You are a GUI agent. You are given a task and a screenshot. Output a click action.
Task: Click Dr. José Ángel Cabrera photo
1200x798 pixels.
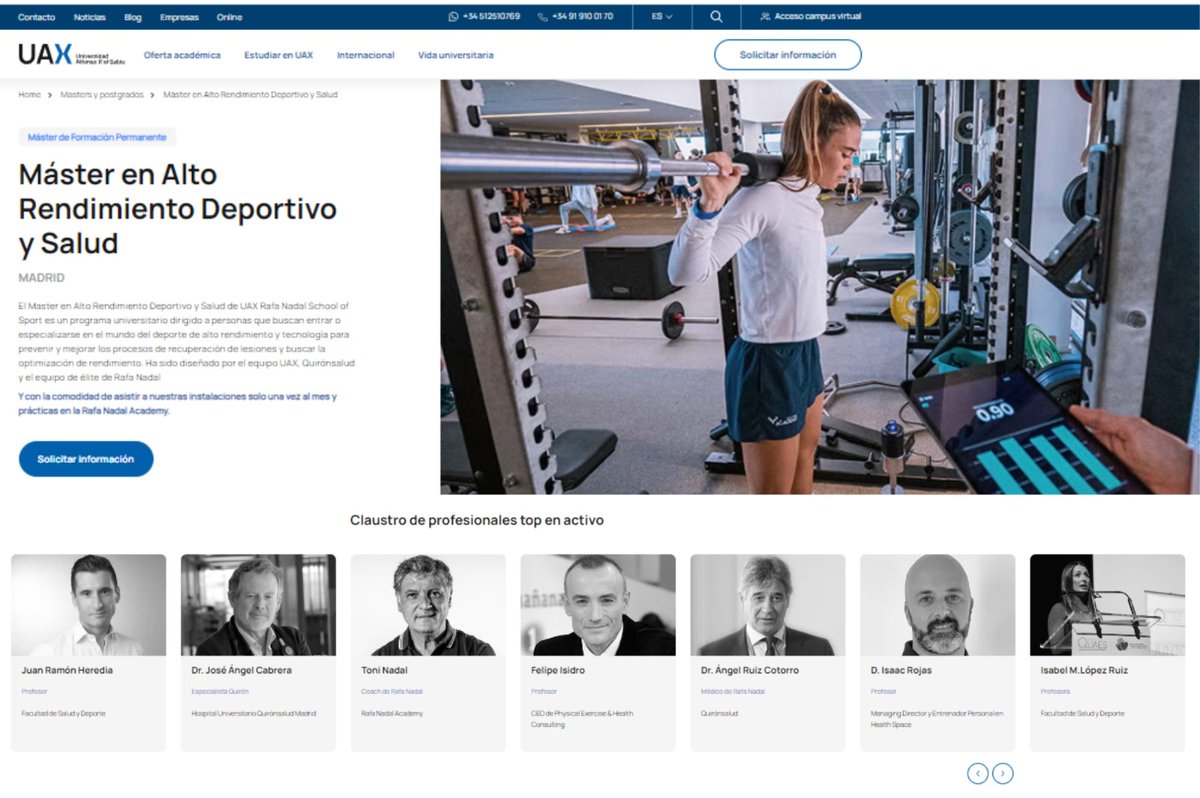point(258,605)
